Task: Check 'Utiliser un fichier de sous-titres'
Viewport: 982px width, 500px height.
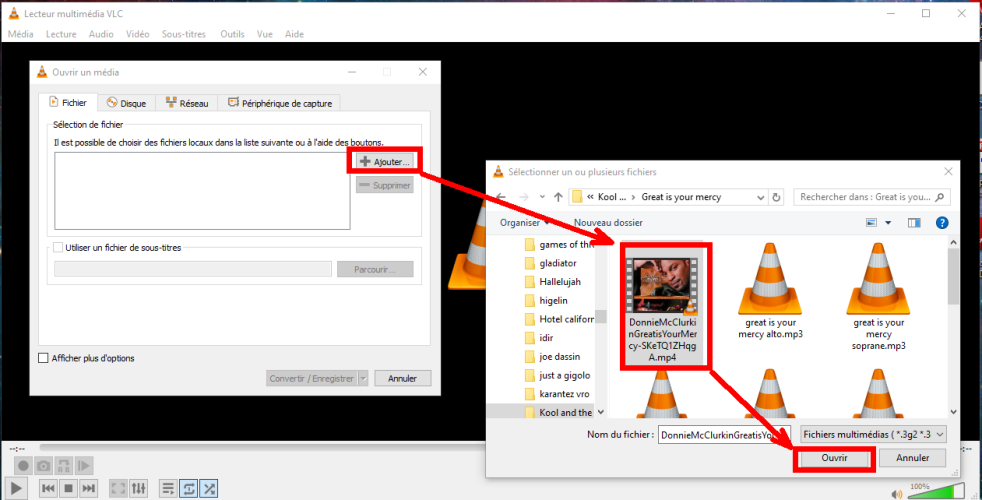Action: click(58, 247)
